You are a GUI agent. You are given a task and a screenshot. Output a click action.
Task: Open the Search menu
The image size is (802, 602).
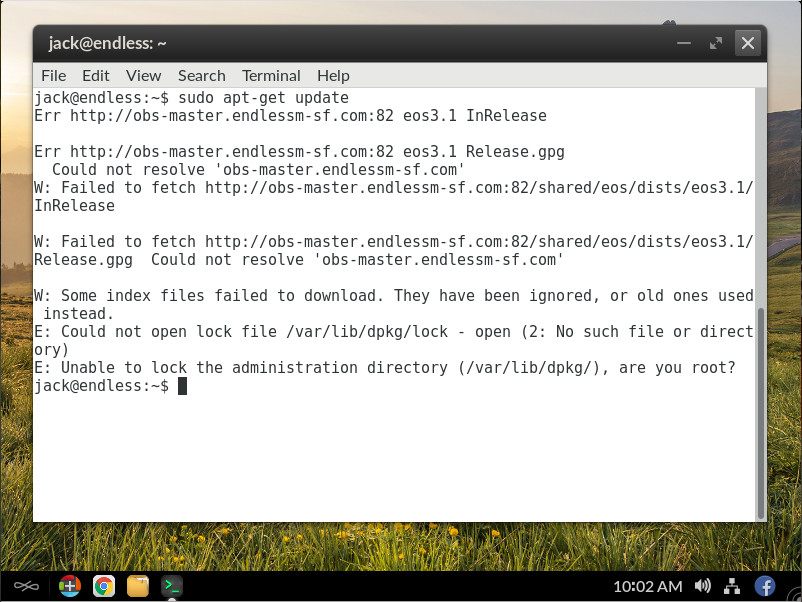(x=201, y=75)
